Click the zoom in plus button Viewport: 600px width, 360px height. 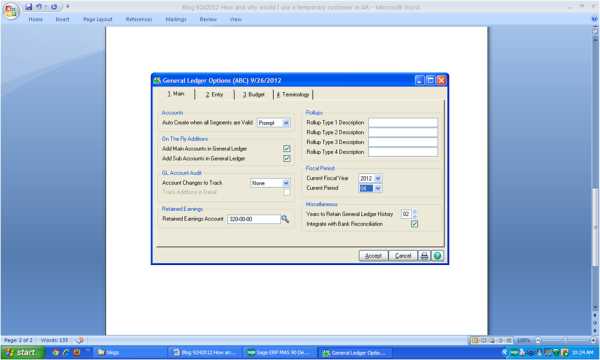[x=593, y=340]
